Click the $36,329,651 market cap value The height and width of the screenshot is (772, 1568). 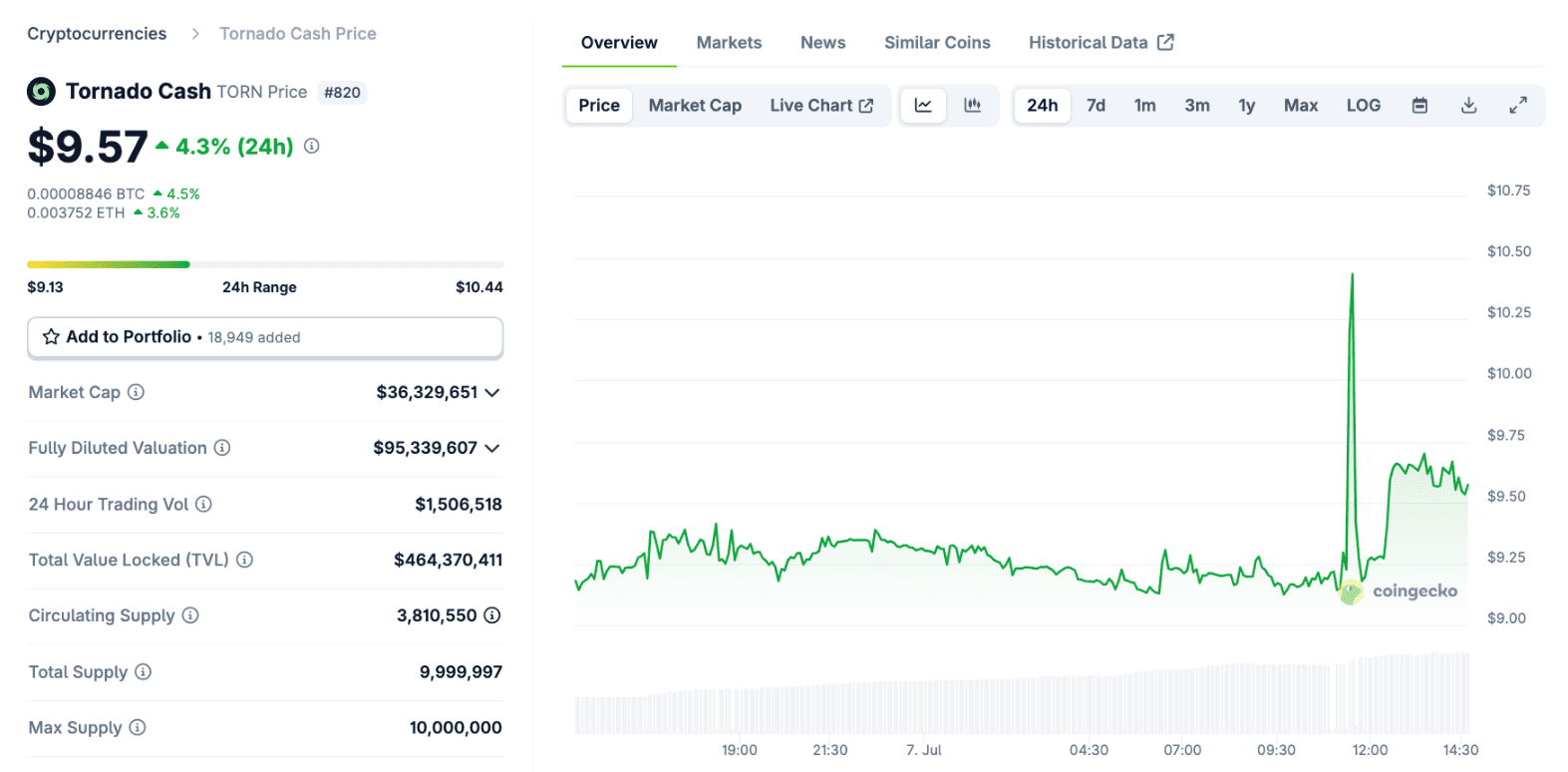428,392
